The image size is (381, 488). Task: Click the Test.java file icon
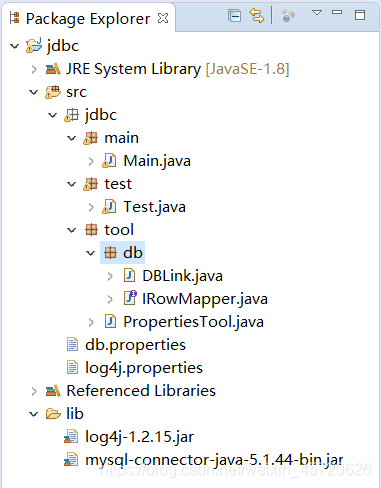(110, 207)
